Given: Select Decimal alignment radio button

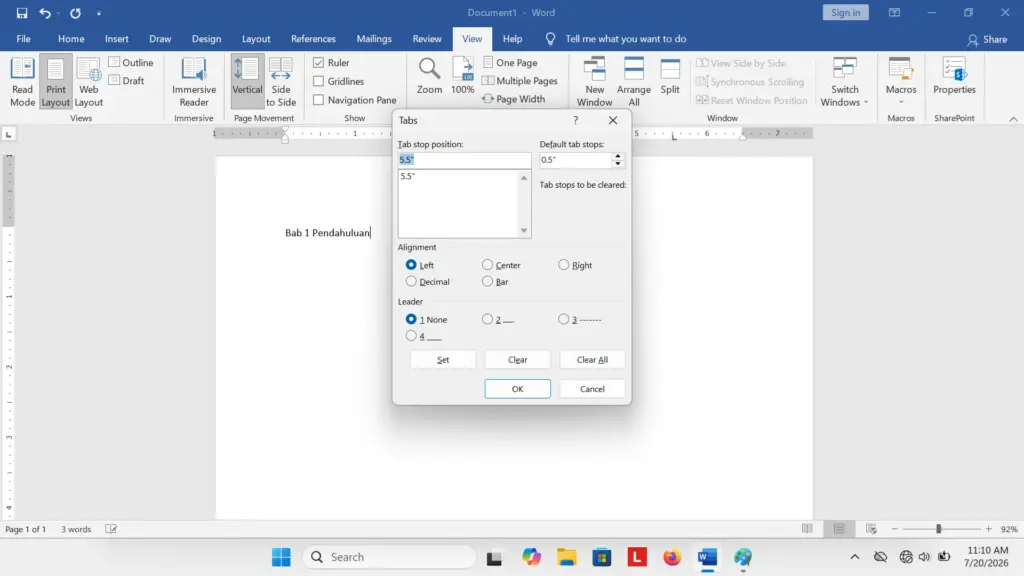Looking at the screenshot, I should (x=411, y=281).
